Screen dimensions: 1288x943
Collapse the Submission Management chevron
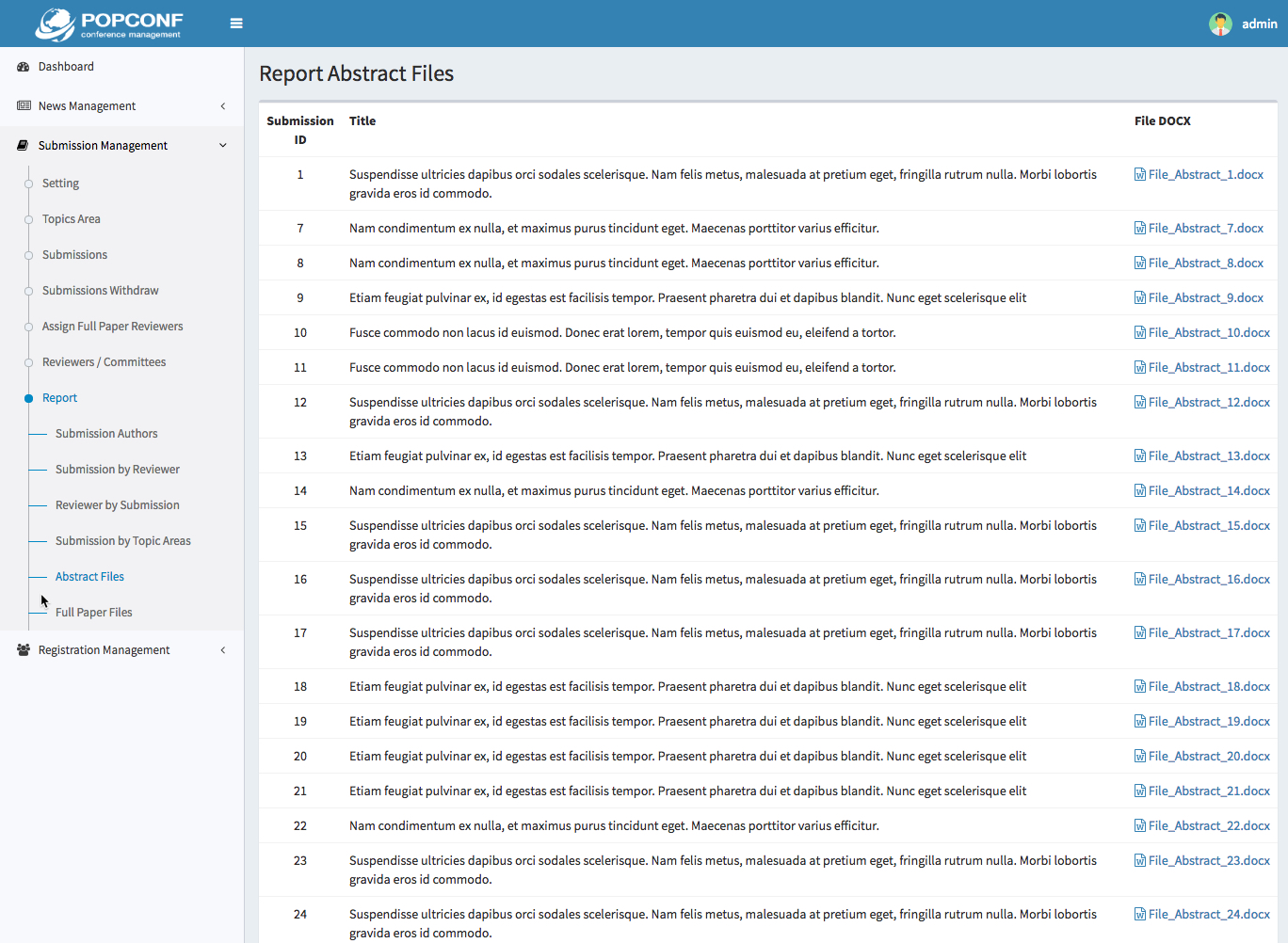[x=223, y=146]
